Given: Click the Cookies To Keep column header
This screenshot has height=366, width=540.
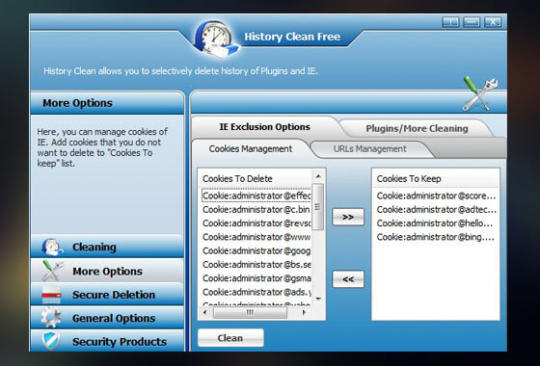Looking at the screenshot, I should [436, 179].
